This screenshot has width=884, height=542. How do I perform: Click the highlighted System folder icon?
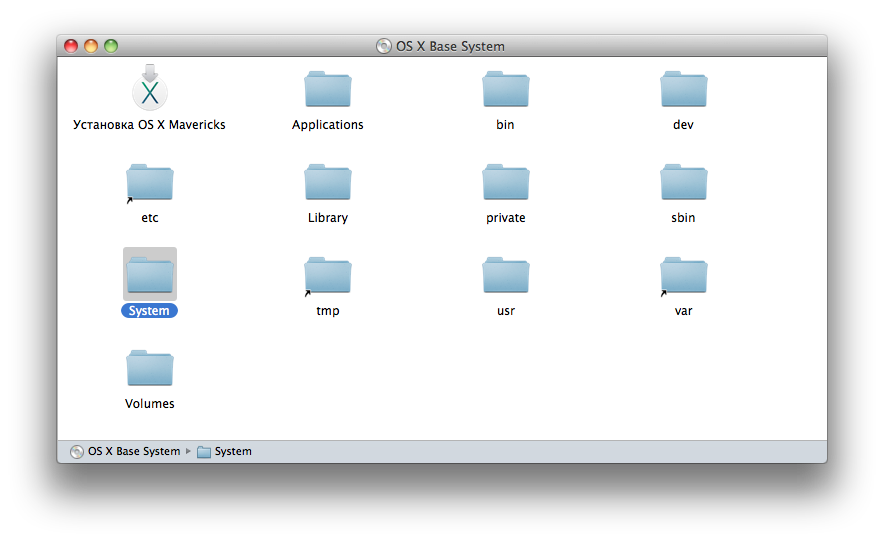[x=149, y=275]
